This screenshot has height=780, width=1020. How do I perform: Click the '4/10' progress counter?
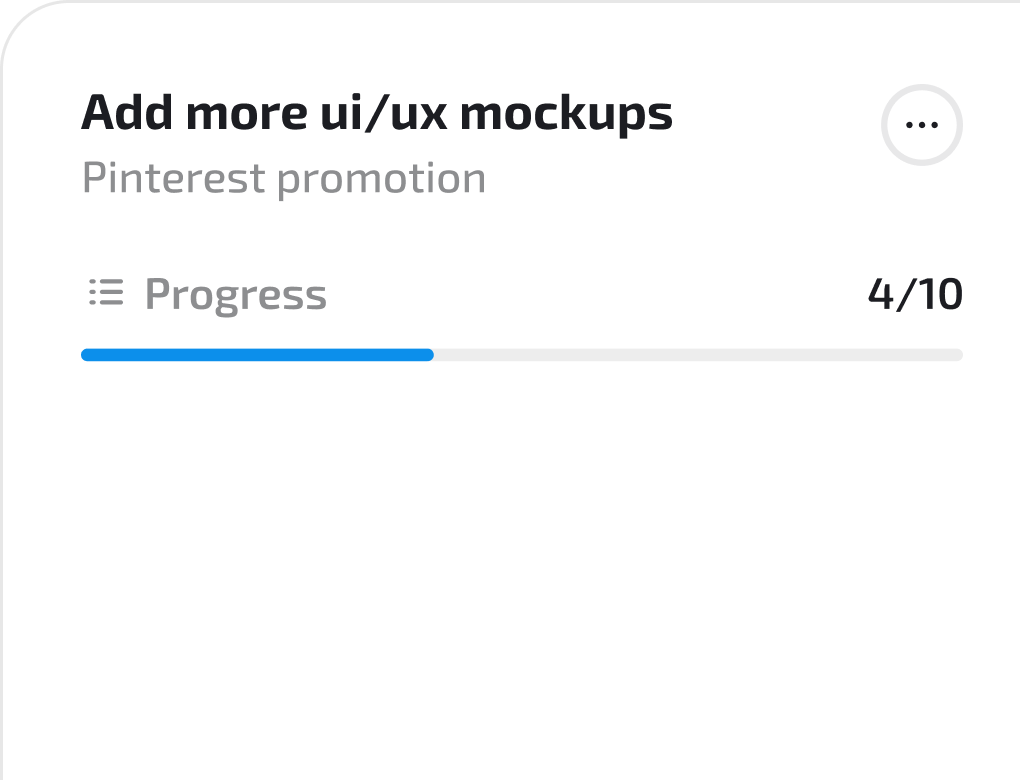(x=913, y=293)
